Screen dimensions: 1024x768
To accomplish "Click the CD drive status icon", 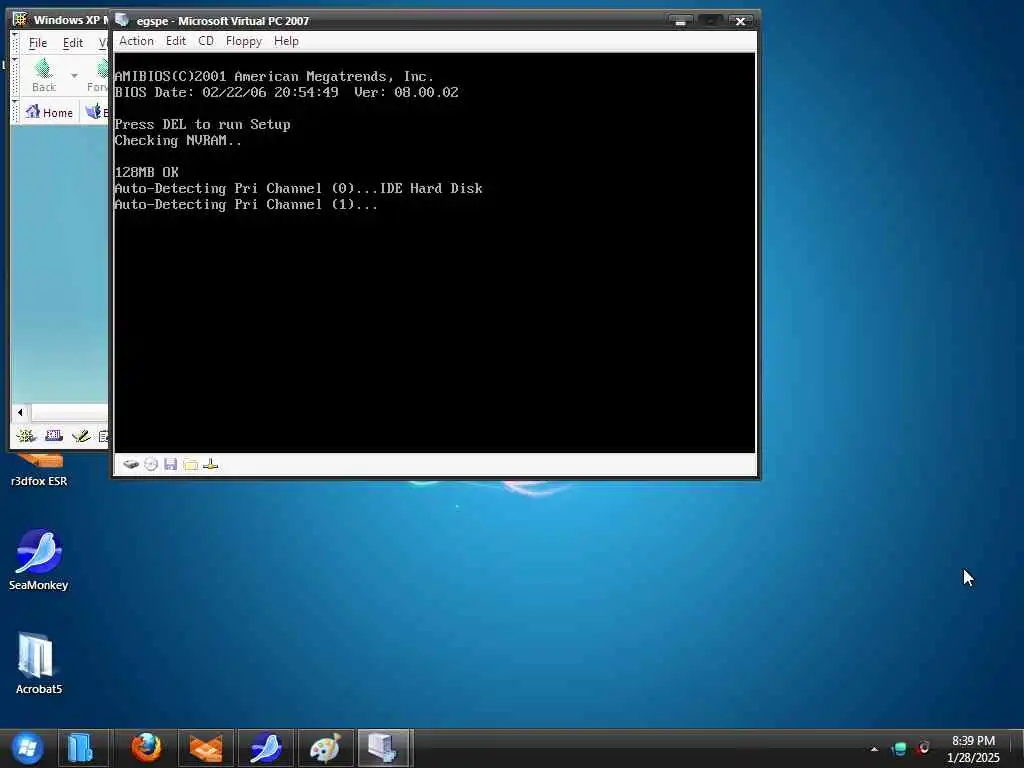I will pyautogui.click(x=151, y=464).
